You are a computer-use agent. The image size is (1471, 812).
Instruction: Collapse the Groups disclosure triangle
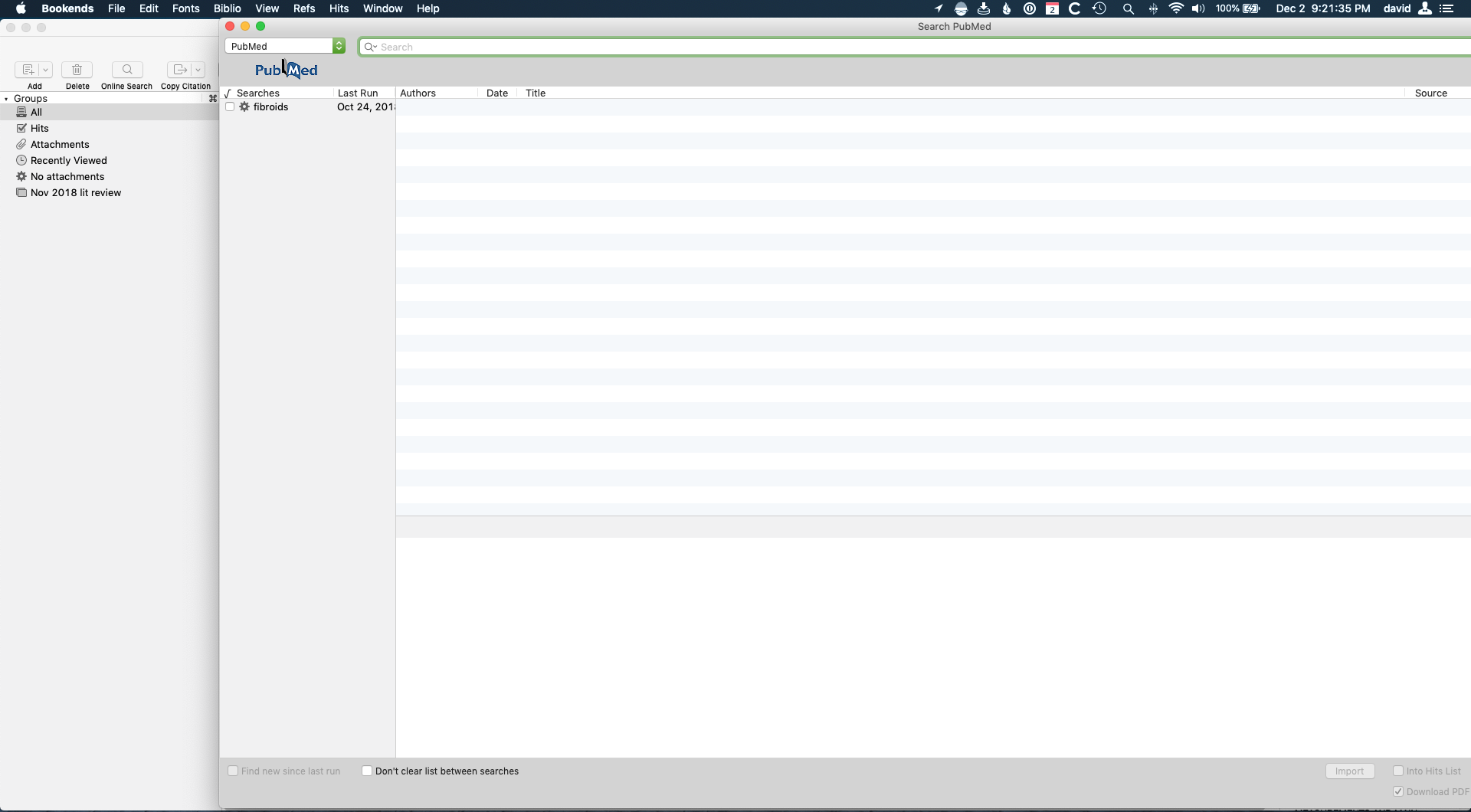[6, 99]
